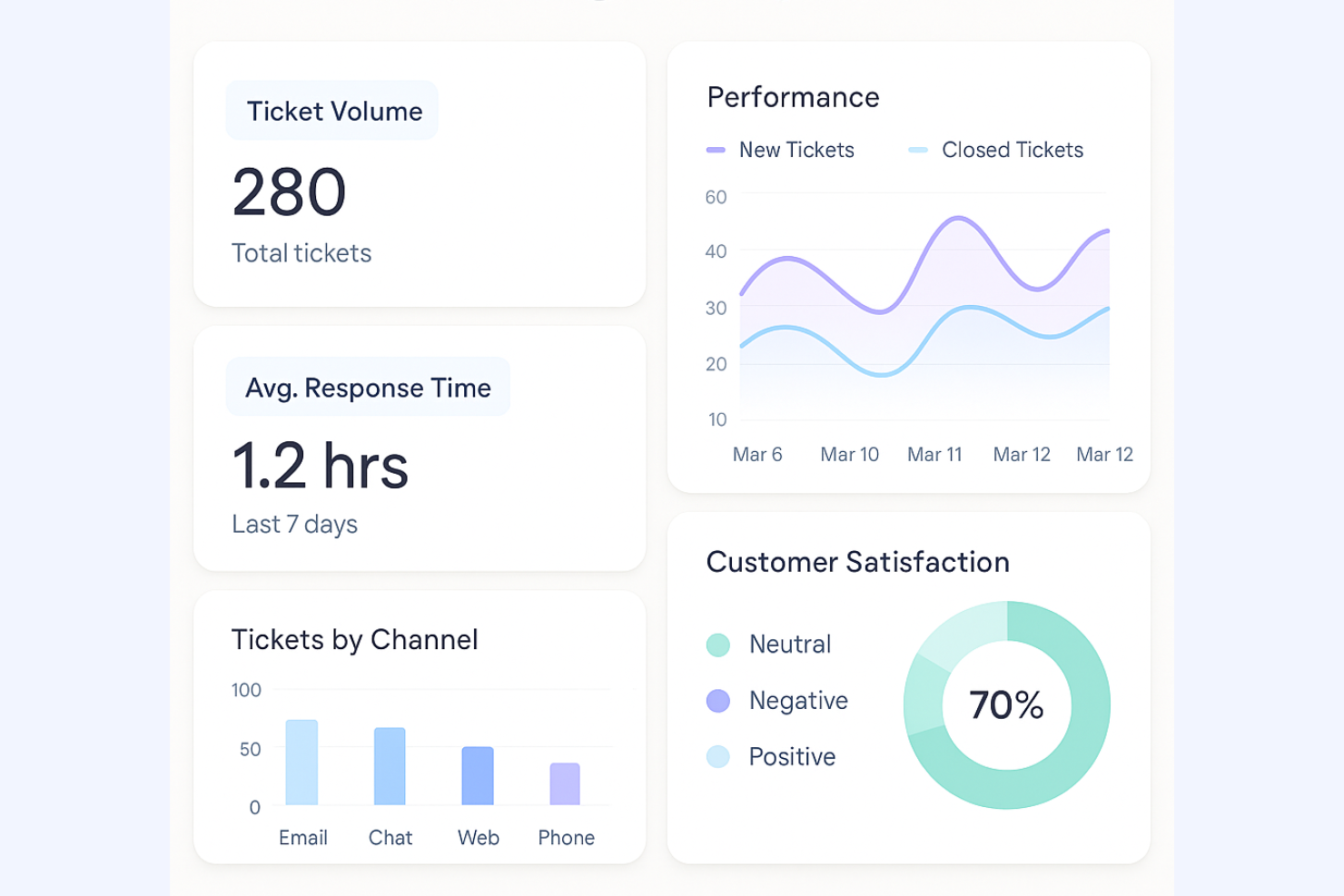The image size is (1344, 896).
Task: Click the green Neutral legend dot
Action: 718,645
